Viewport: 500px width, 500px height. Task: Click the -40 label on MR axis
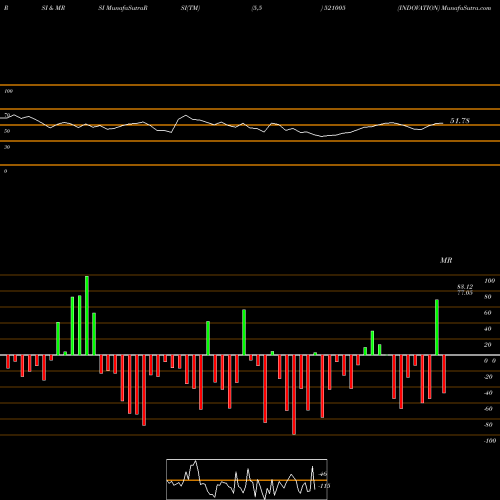point(488,393)
